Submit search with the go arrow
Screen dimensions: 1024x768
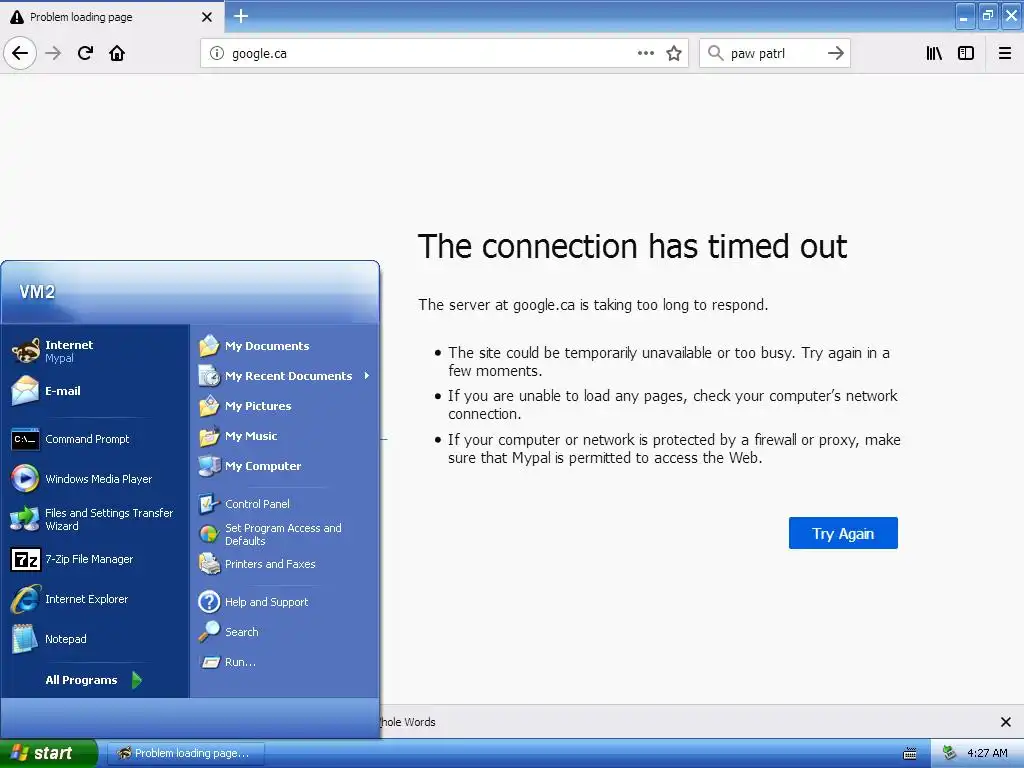(x=836, y=54)
